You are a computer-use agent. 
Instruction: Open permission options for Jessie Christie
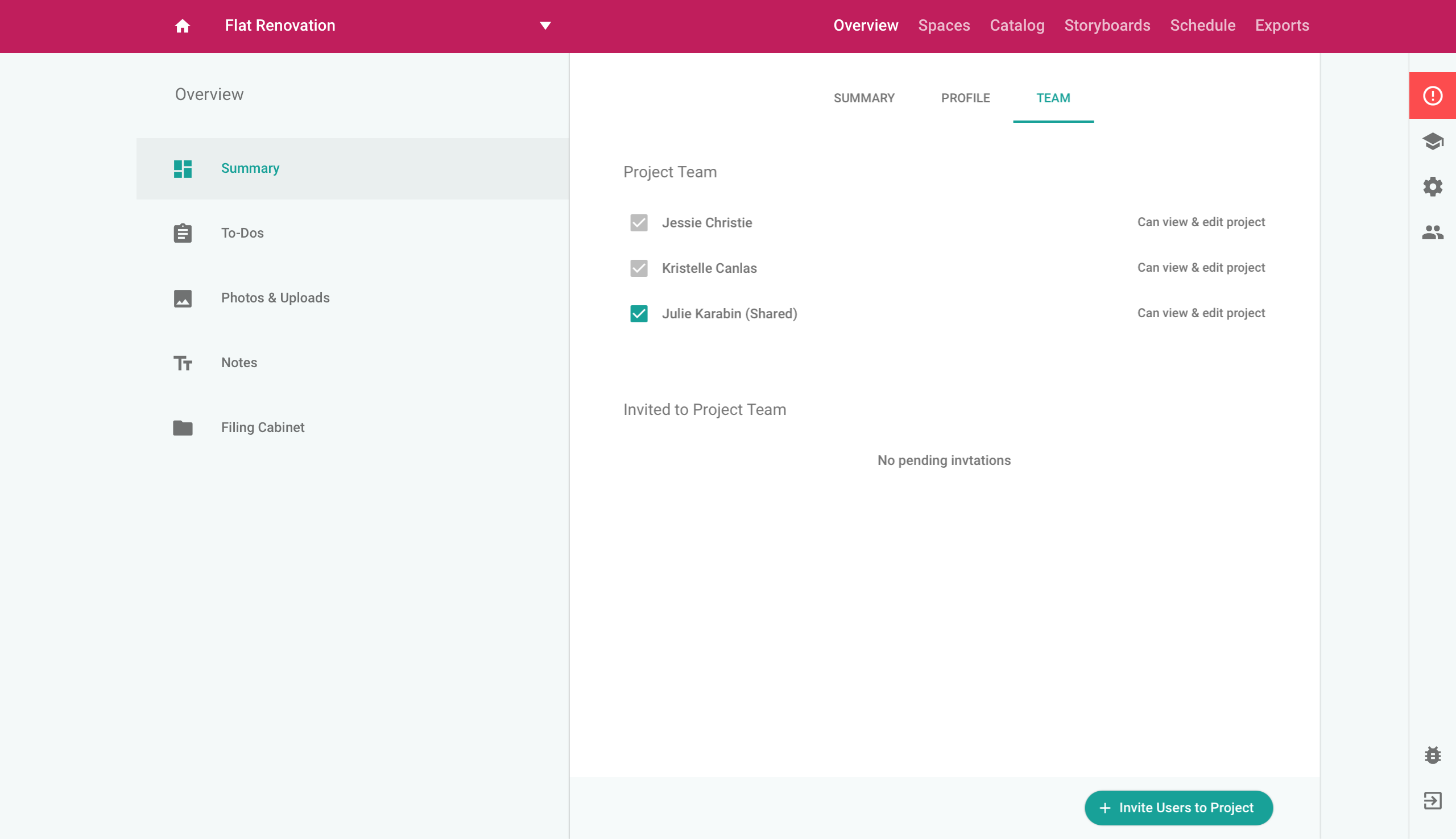coord(1201,222)
